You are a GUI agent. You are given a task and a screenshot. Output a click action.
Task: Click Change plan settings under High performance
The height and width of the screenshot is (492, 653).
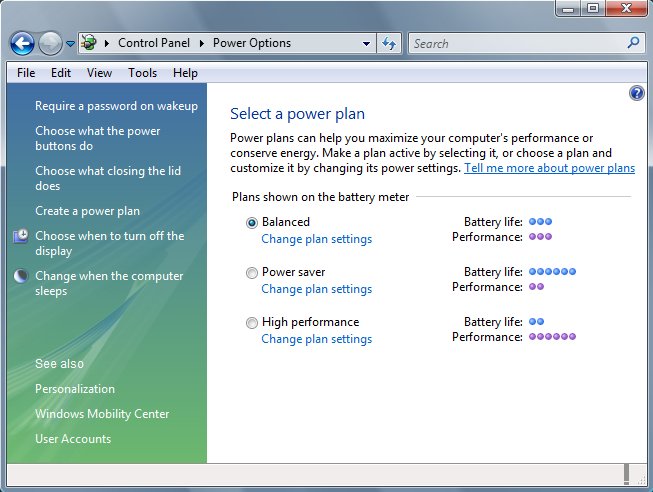click(x=317, y=339)
